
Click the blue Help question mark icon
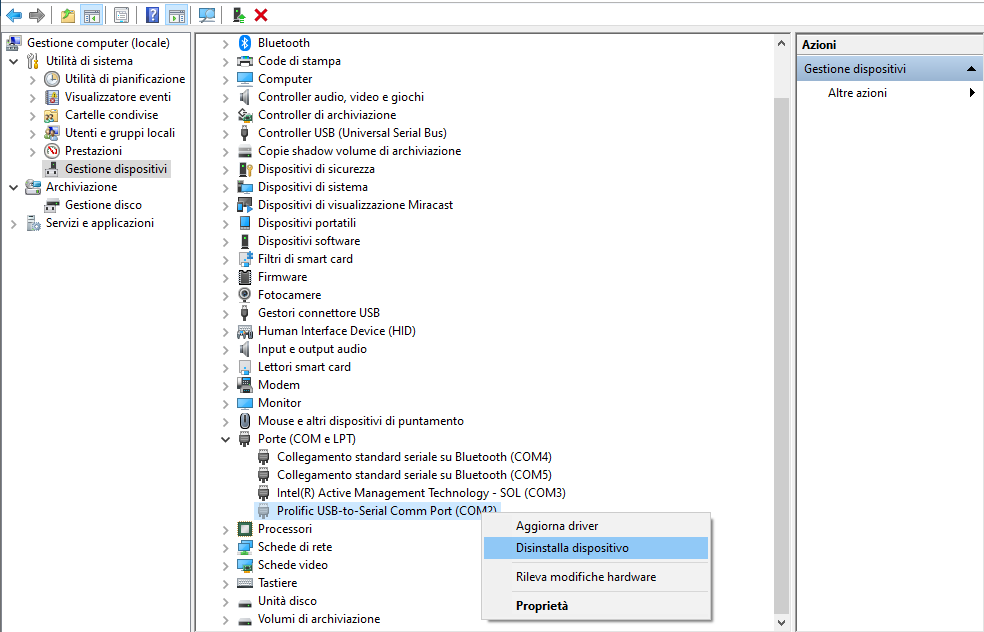click(x=152, y=15)
